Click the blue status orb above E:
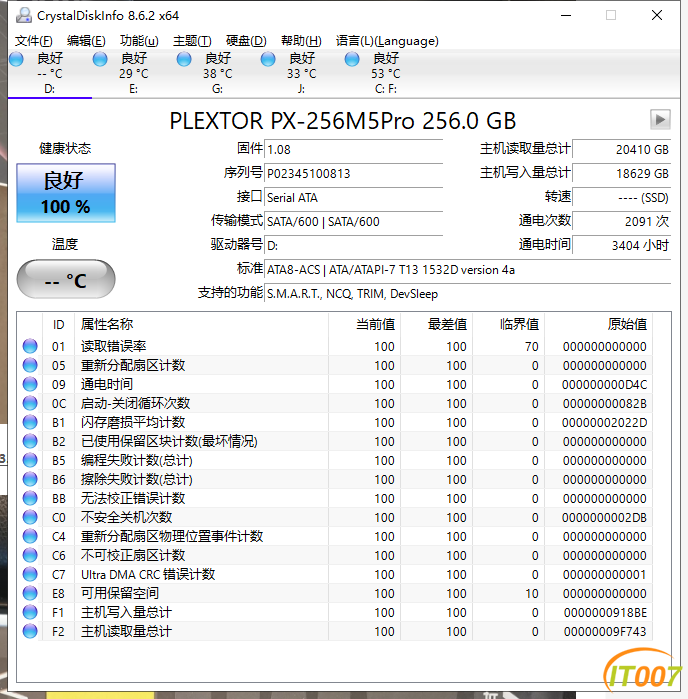 pos(100,59)
